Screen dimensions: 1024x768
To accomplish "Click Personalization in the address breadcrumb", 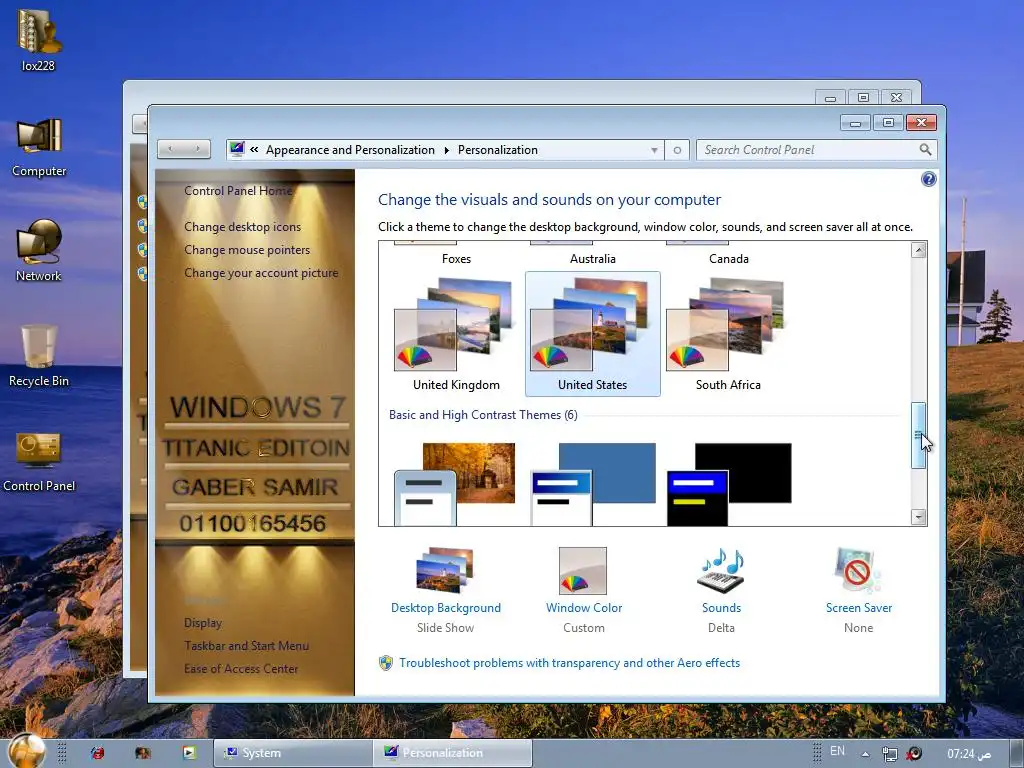I will coord(498,150).
